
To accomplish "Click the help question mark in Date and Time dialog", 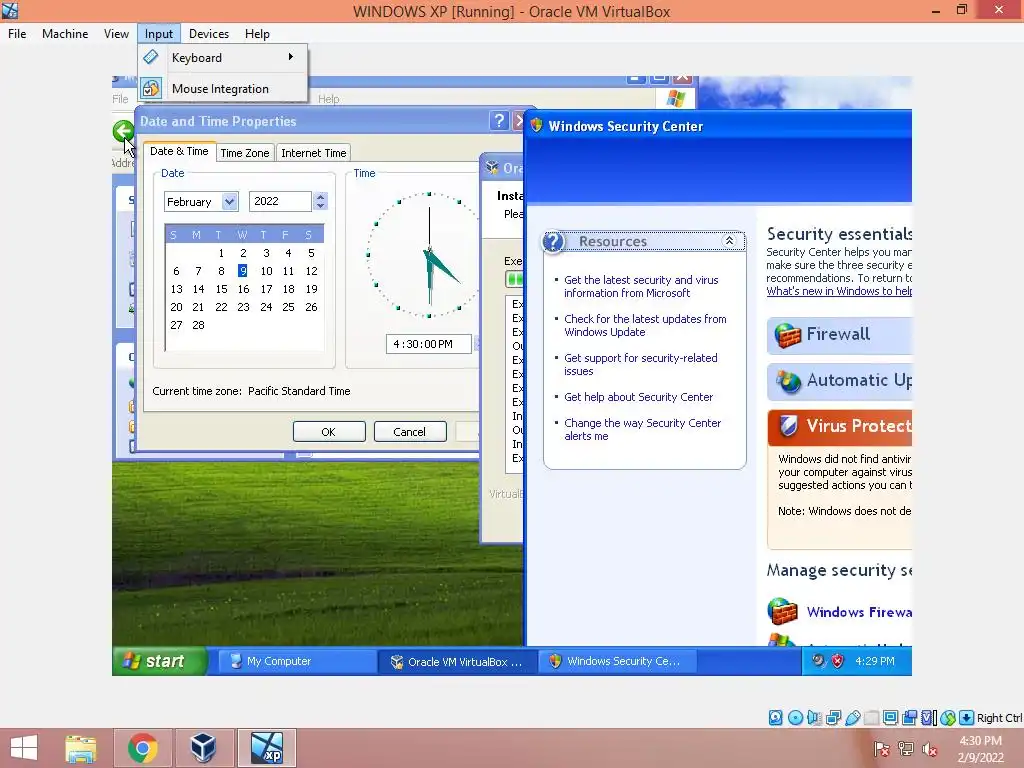I will (499, 120).
